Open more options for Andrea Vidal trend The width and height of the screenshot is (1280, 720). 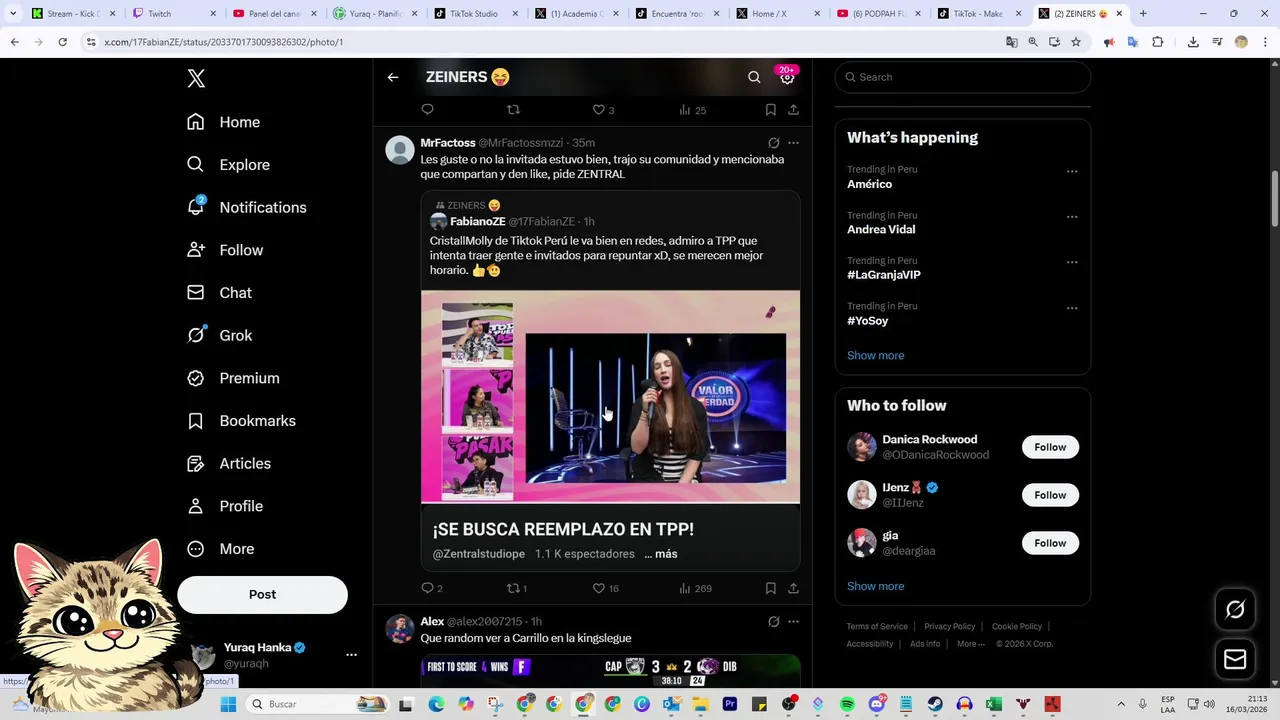1072,217
